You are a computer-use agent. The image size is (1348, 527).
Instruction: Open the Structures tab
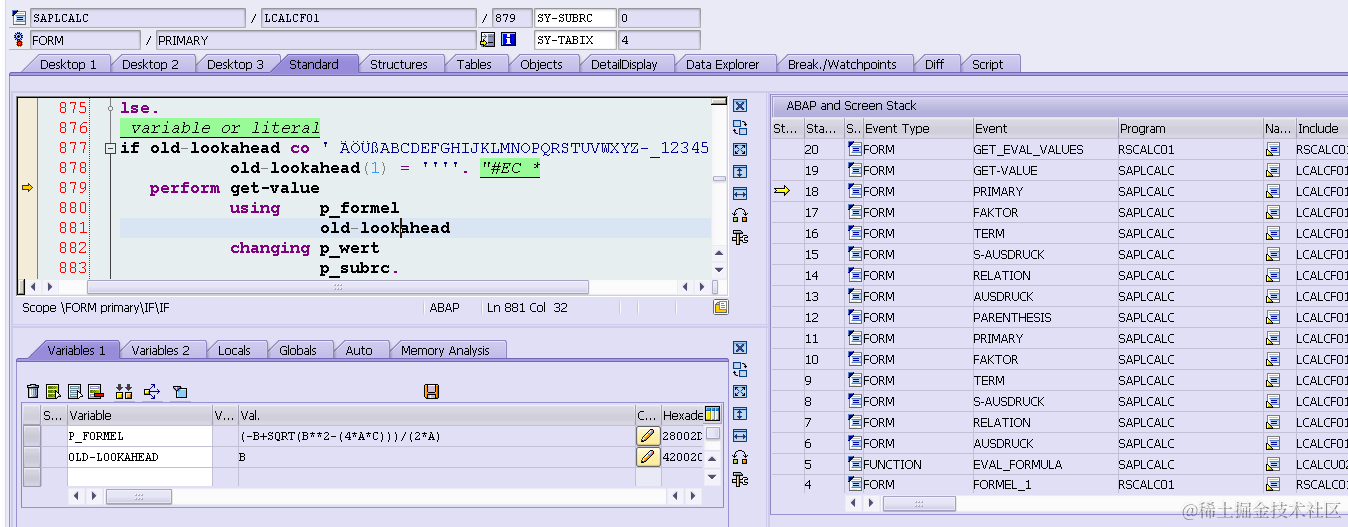[x=398, y=64]
